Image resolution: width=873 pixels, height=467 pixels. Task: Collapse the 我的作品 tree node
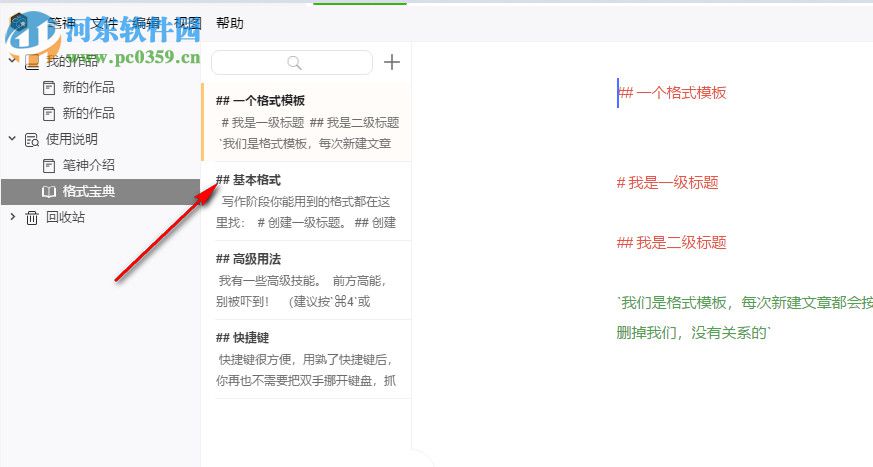[x=12, y=59]
